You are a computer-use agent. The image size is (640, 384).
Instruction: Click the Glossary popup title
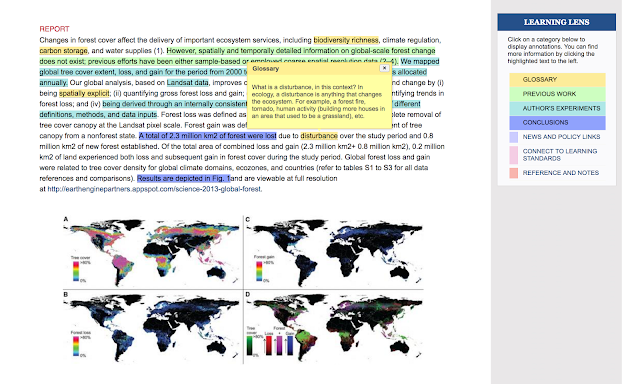(x=266, y=69)
